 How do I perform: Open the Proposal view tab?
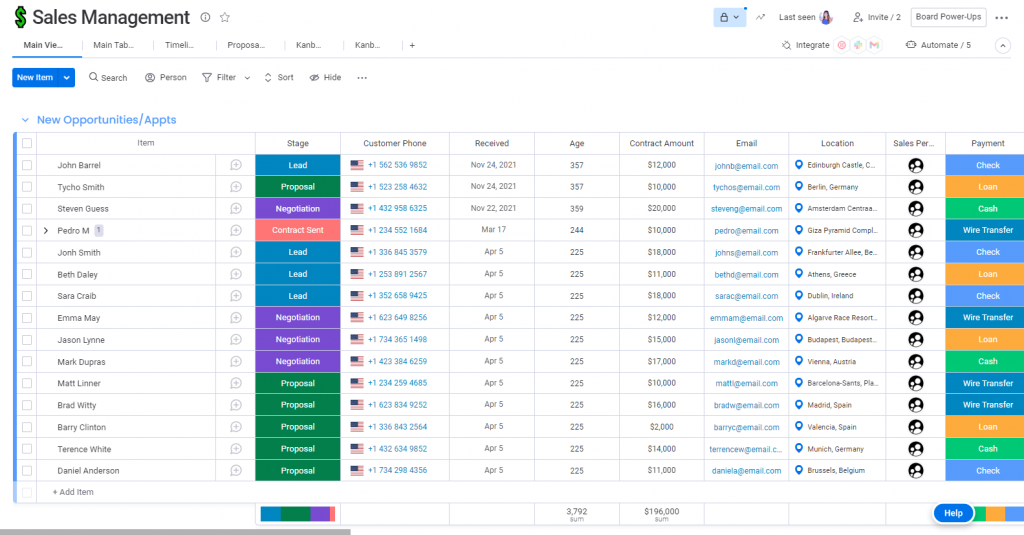[x=246, y=45]
